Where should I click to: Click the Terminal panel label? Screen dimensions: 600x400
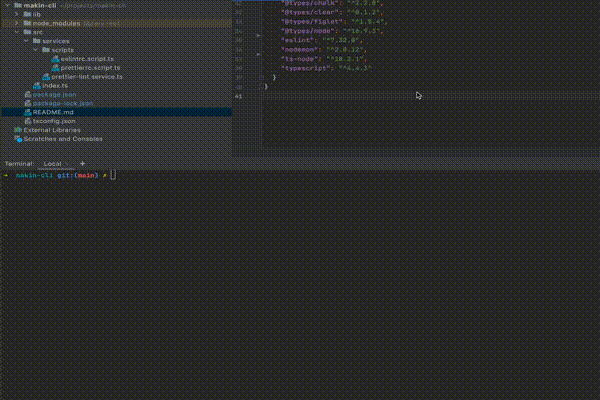pyautogui.click(x=19, y=163)
